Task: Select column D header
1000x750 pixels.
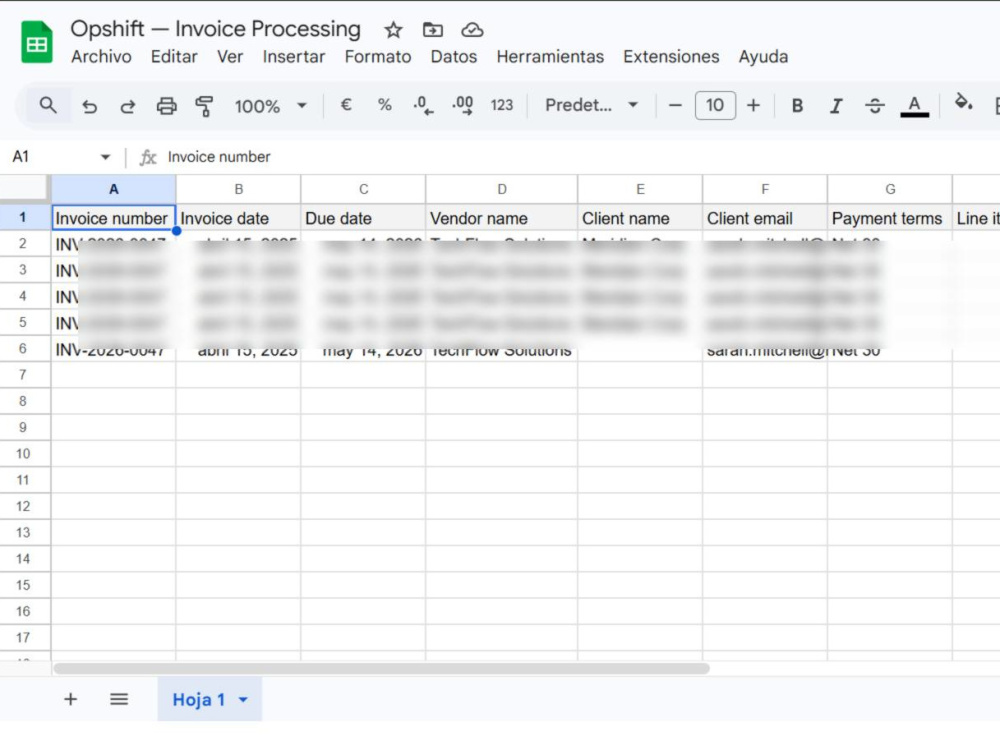Action: [502, 189]
